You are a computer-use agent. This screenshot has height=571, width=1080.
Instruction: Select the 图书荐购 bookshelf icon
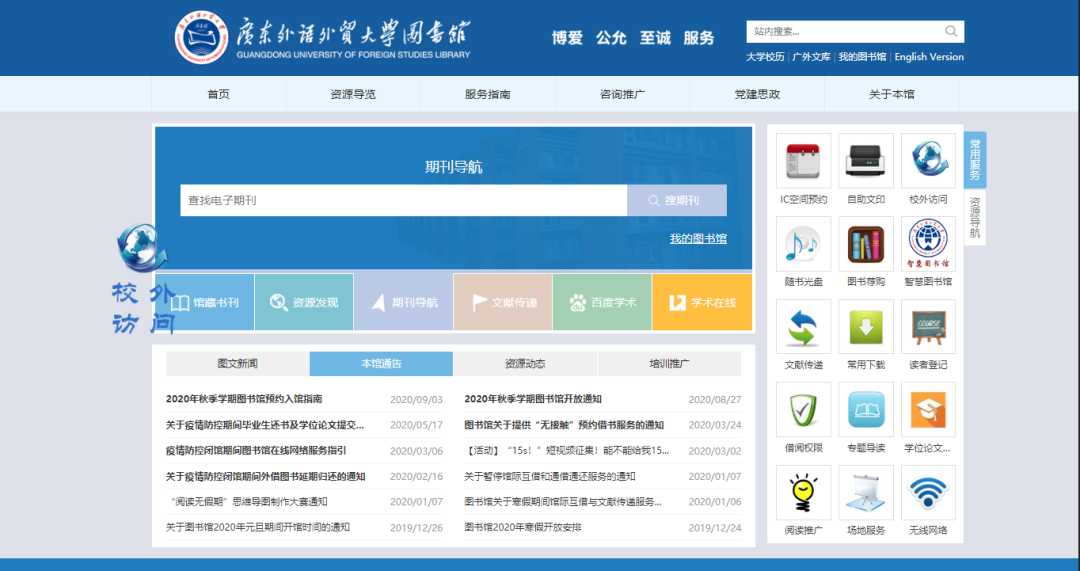(866, 244)
